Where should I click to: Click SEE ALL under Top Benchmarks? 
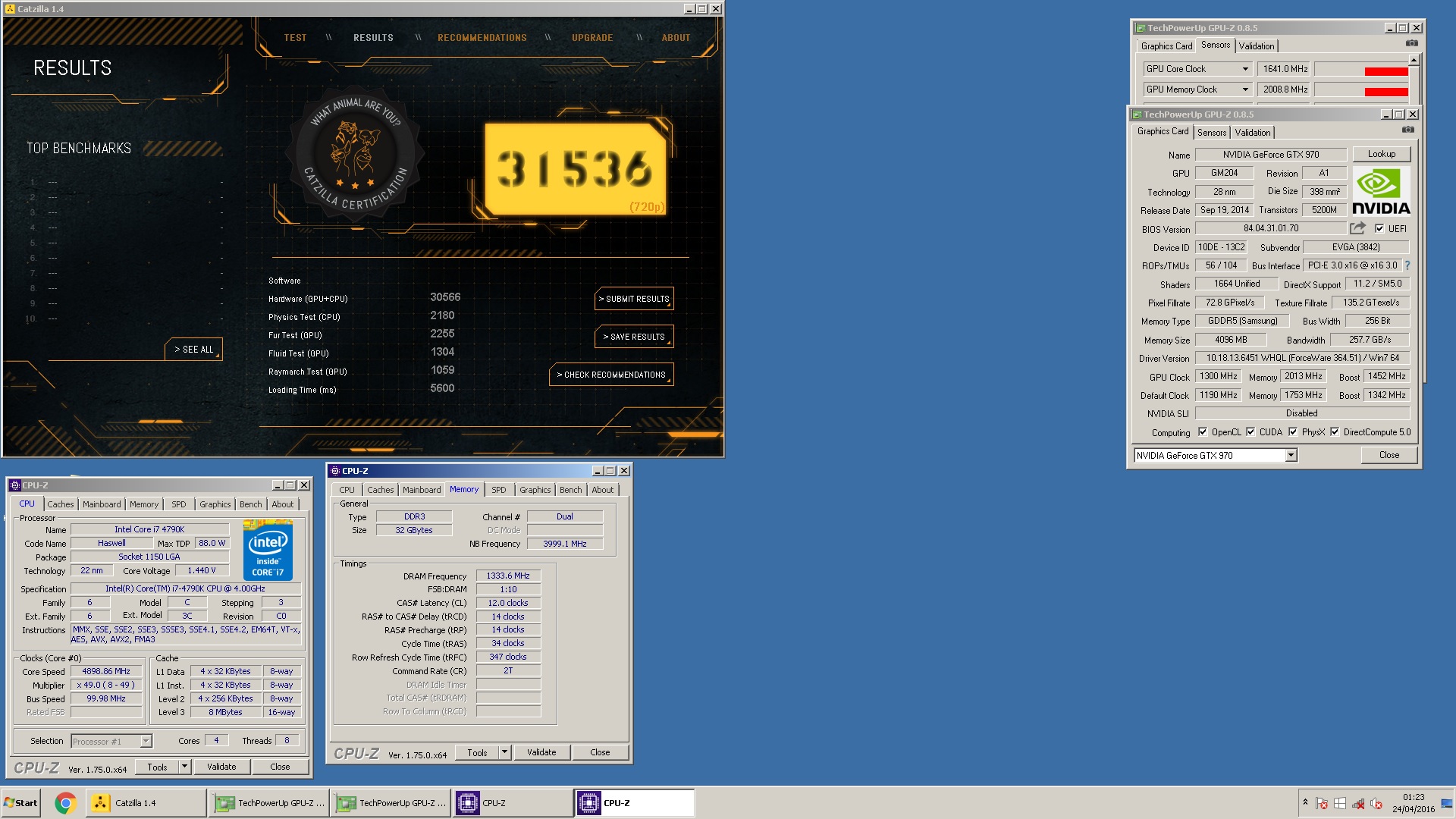coord(193,350)
